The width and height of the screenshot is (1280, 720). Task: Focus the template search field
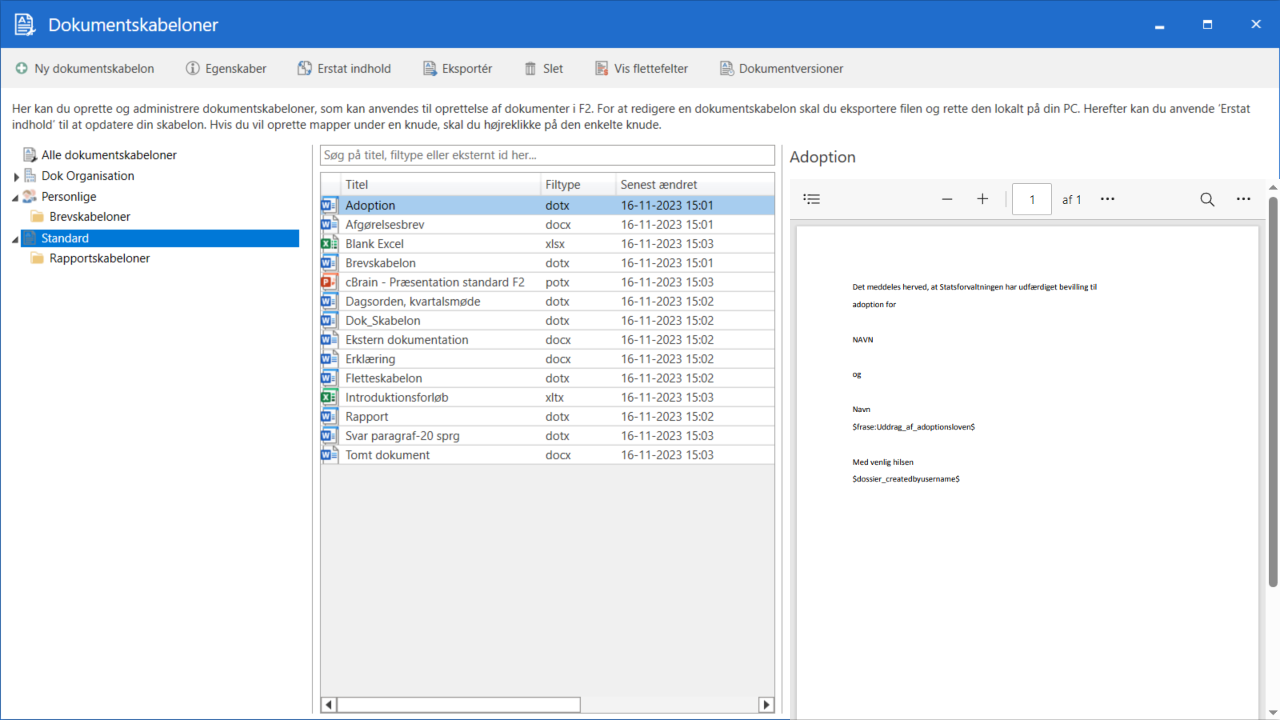(x=547, y=155)
